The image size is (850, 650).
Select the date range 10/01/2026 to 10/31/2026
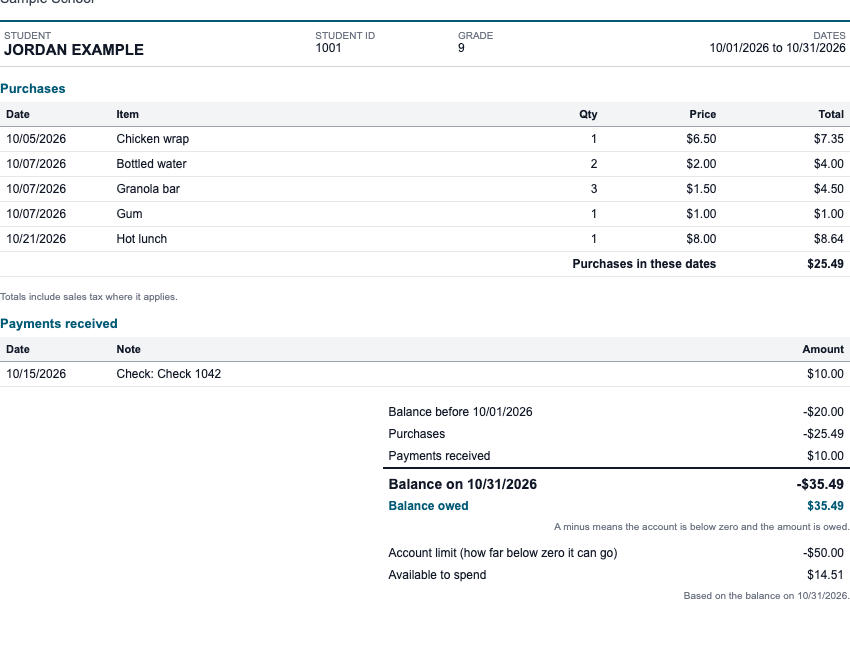777,48
